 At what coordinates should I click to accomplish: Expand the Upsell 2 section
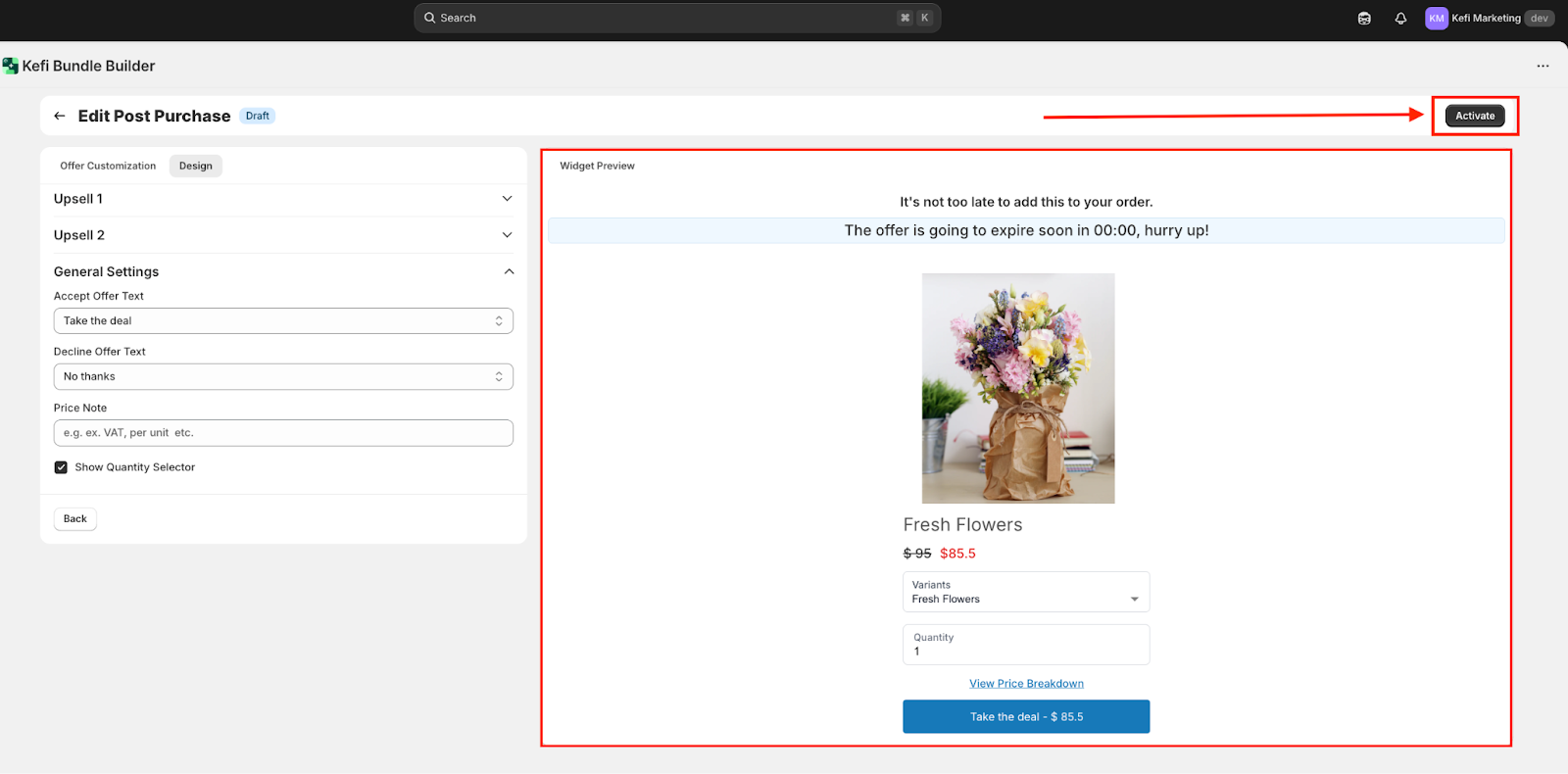[507, 235]
